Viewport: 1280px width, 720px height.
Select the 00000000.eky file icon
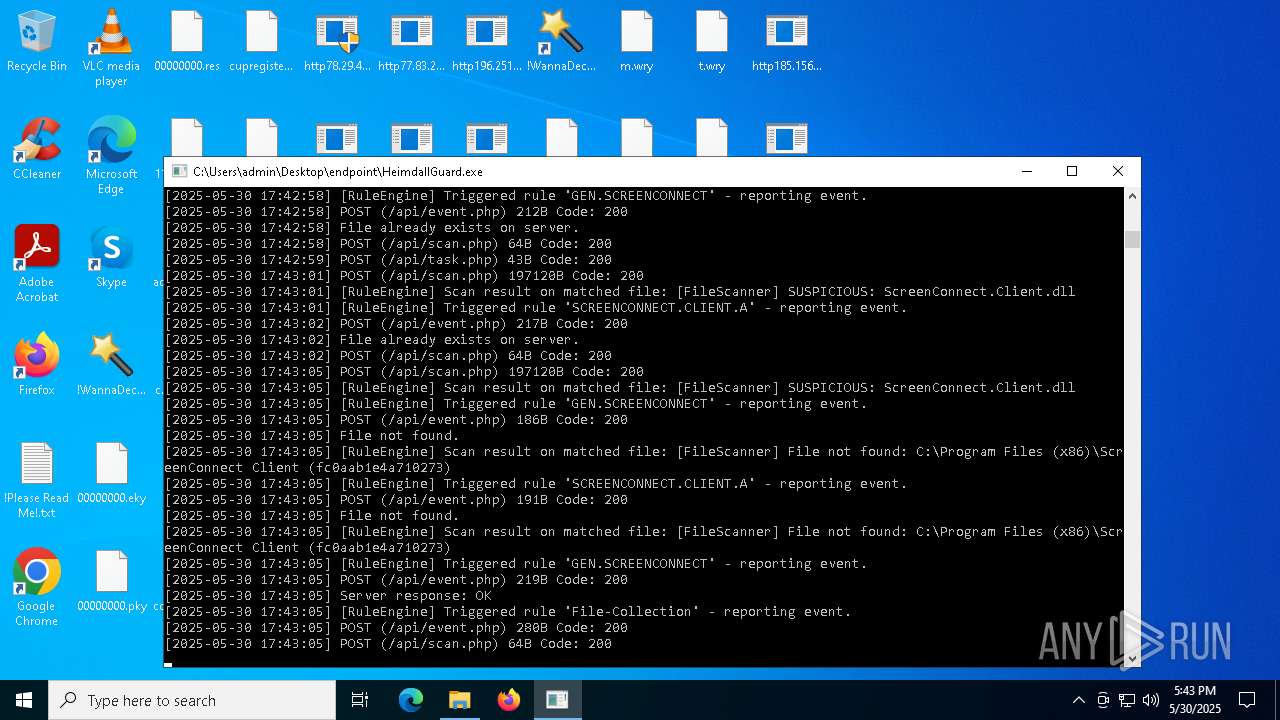pos(111,473)
